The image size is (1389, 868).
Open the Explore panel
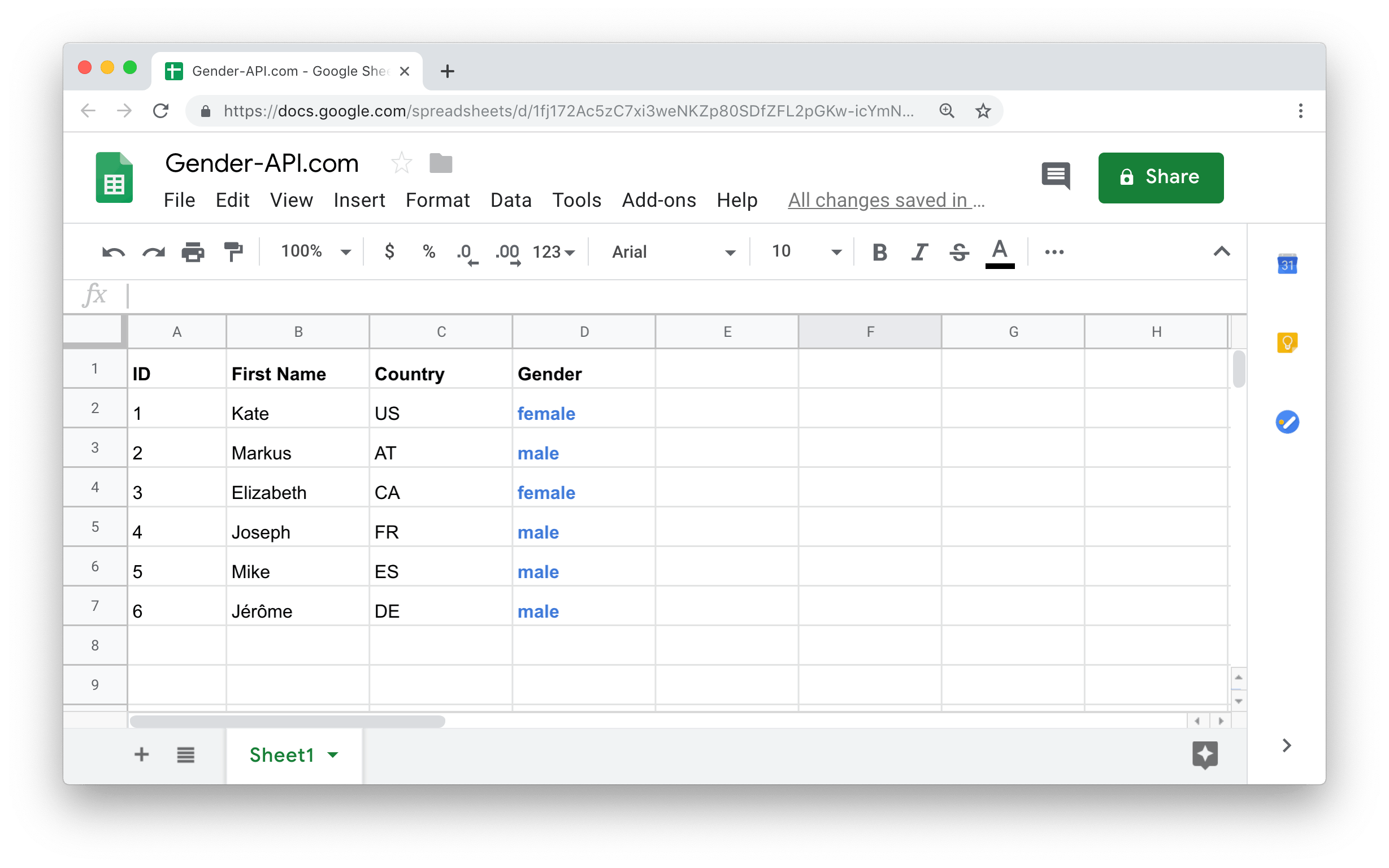[1205, 755]
